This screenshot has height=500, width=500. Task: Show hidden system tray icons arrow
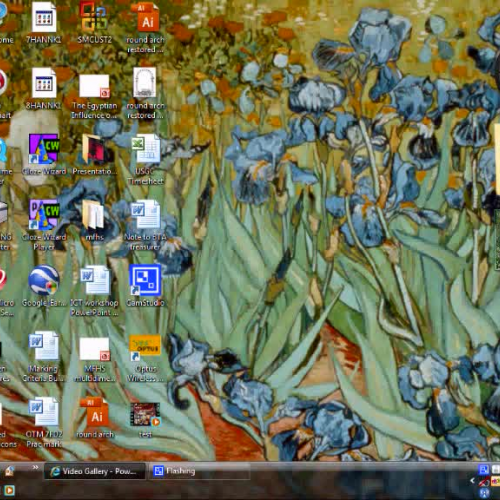pos(472,480)
